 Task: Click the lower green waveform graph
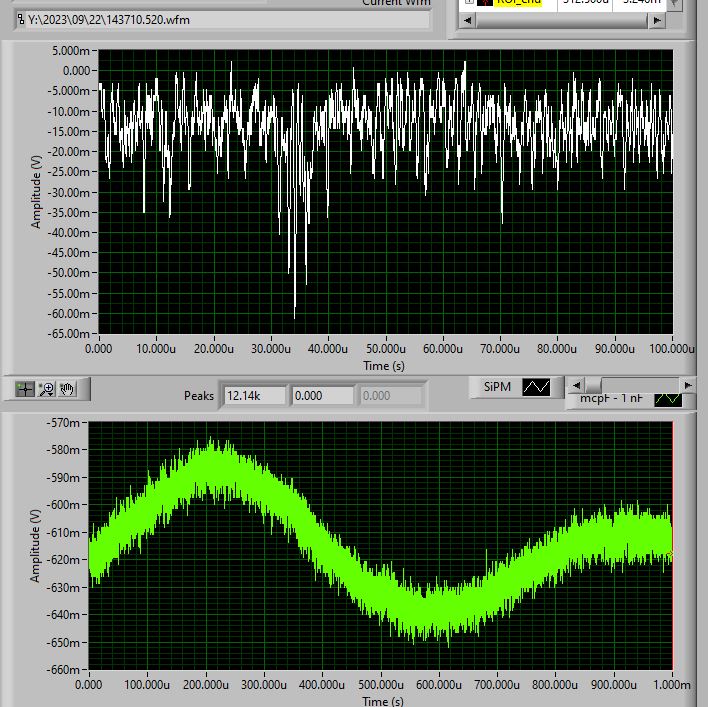(380, 545)
